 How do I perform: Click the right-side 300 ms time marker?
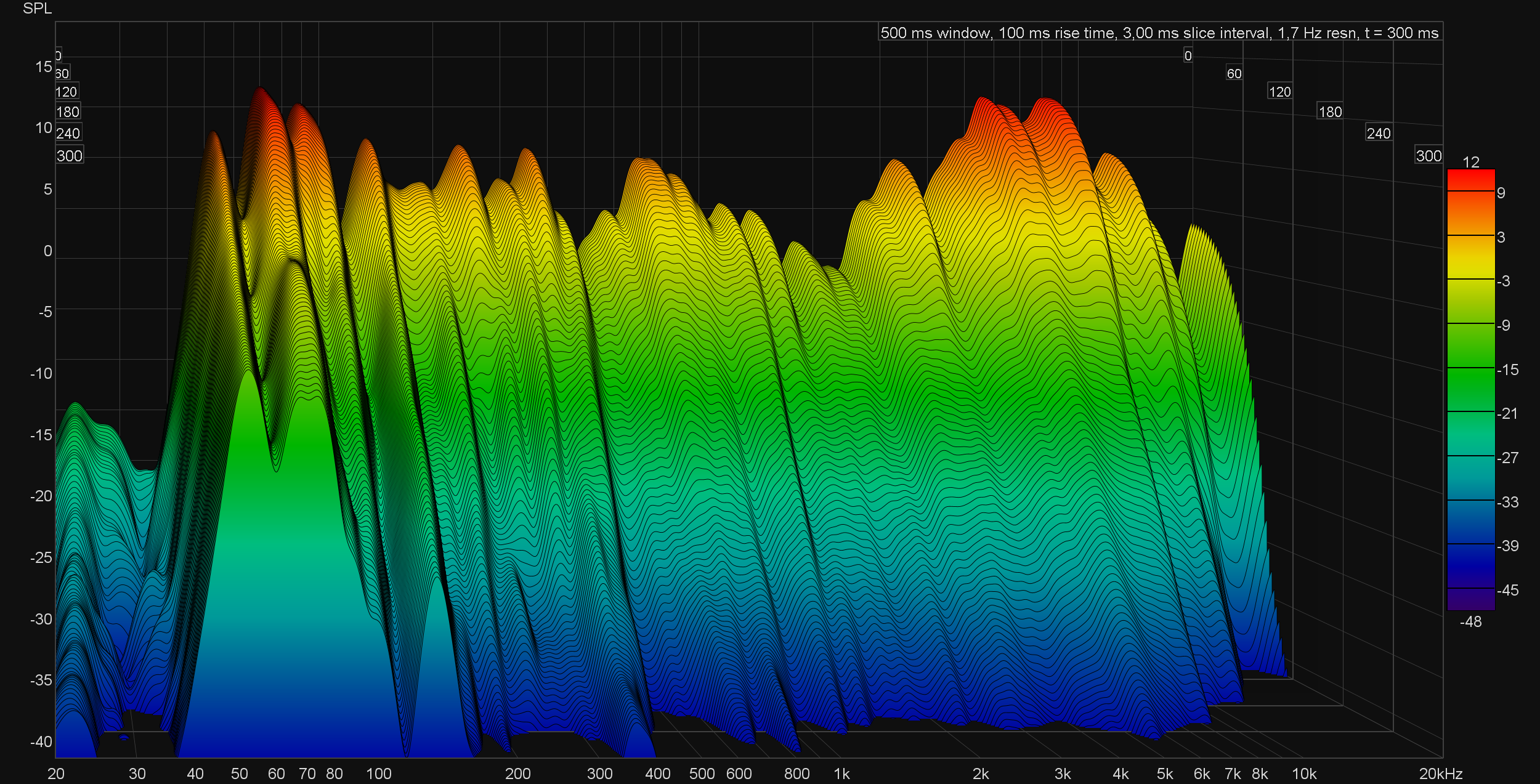(1428, 156)
